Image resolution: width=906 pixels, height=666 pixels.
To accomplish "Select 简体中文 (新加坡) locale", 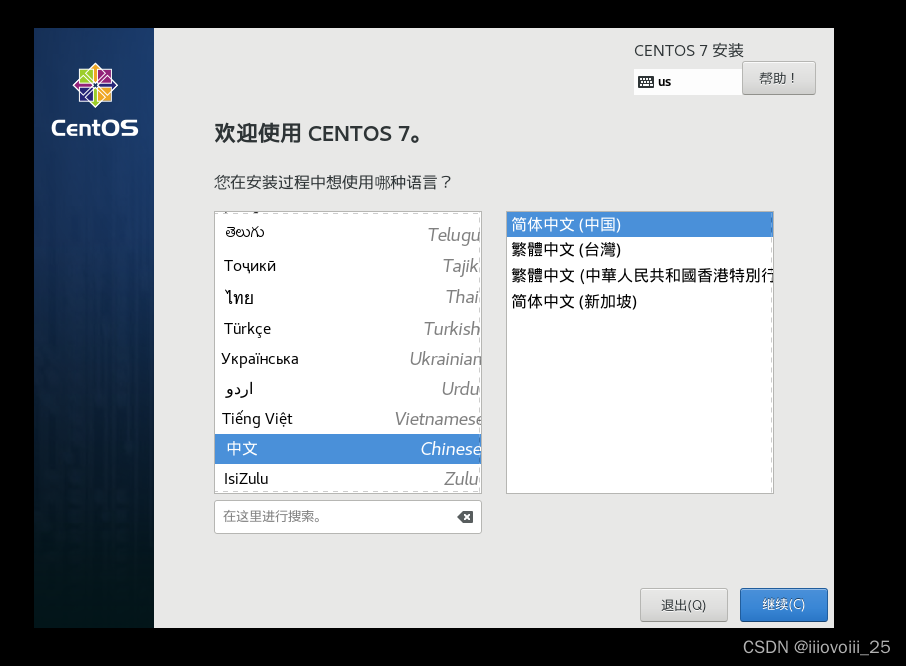I will [640, 301].
